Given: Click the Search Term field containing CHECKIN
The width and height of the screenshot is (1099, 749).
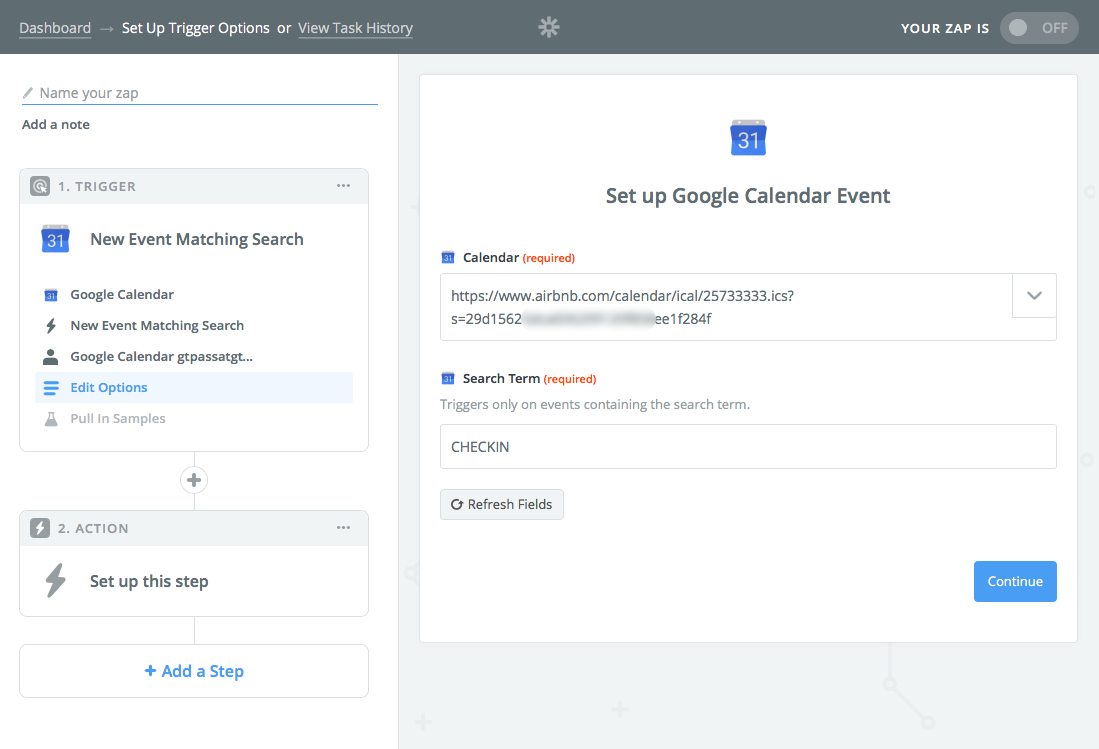Looking at the screenshot, I should pyautogui.click(x=748, y=446).
